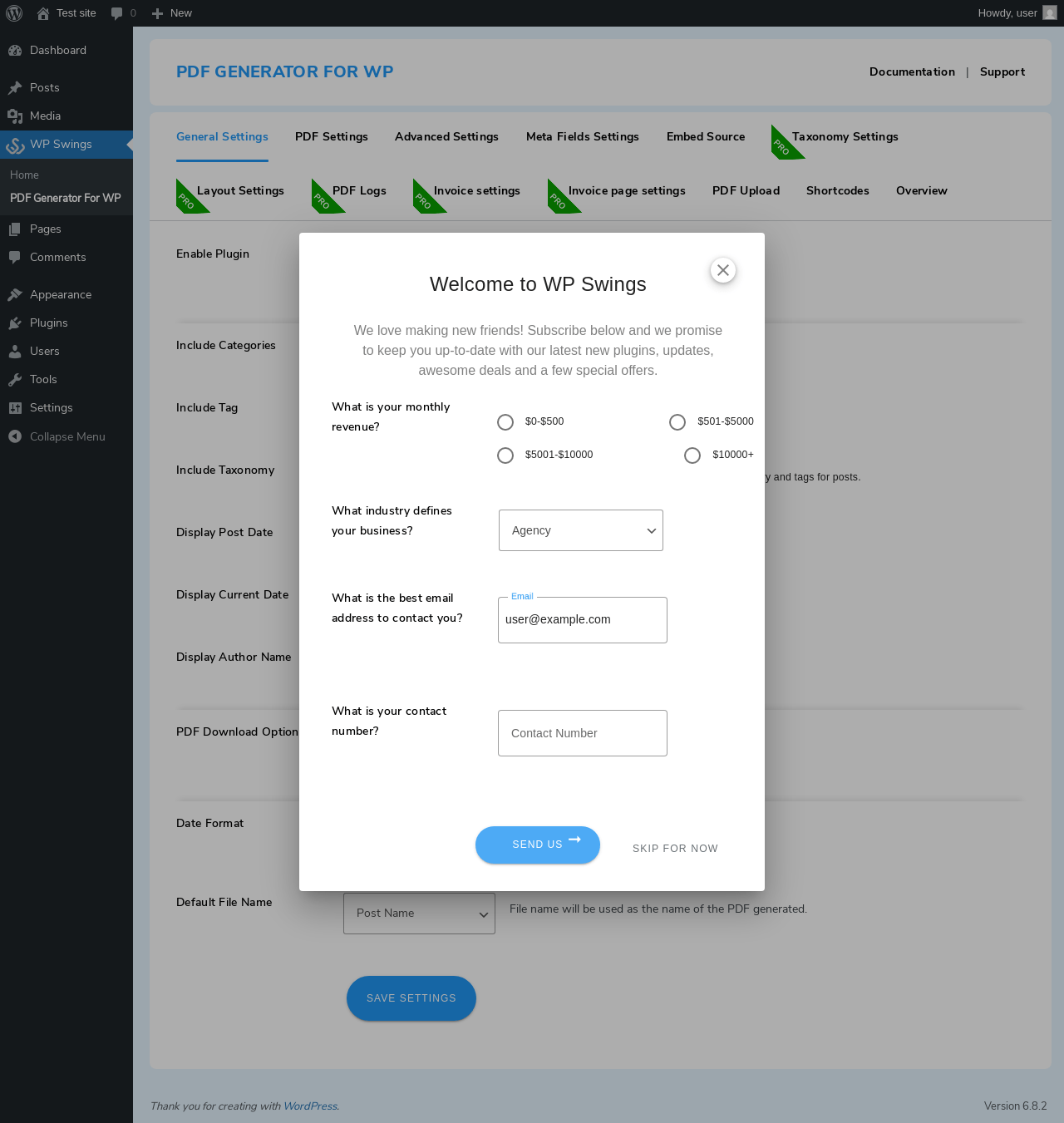Open the Meta Fields Settings tab

coord(583,136)
